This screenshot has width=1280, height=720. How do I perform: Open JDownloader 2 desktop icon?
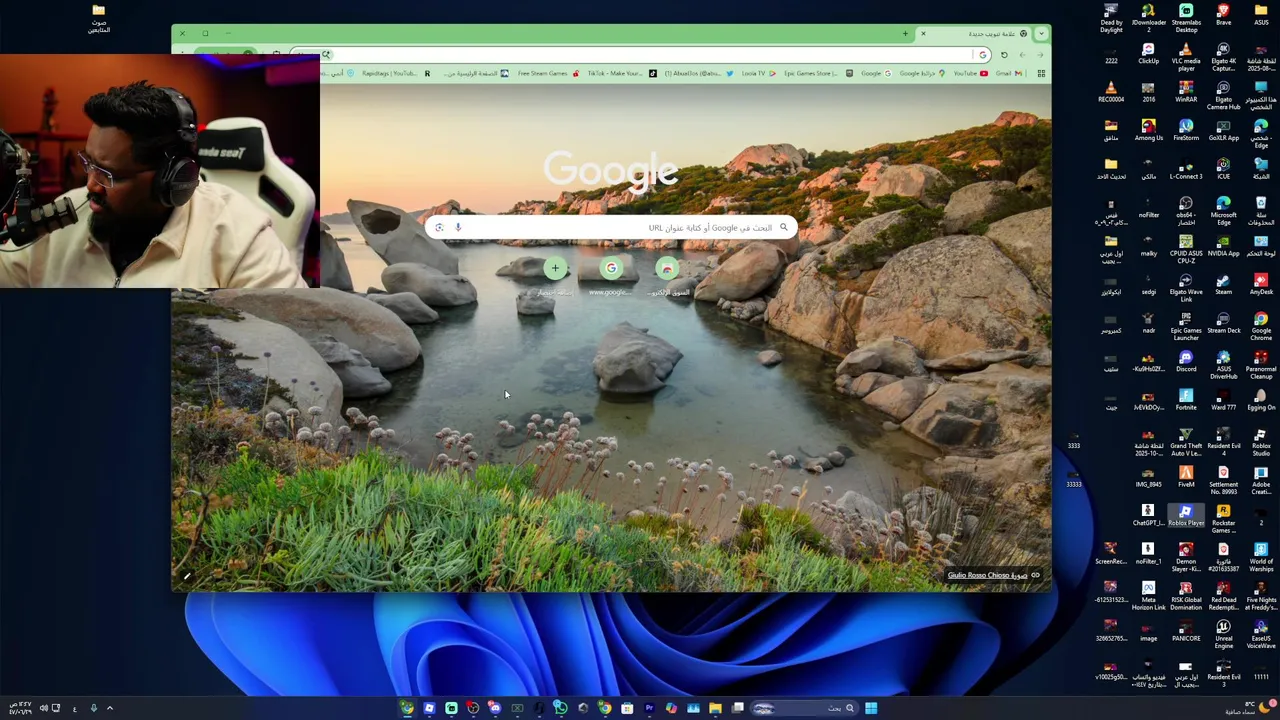click(1148, 18)
